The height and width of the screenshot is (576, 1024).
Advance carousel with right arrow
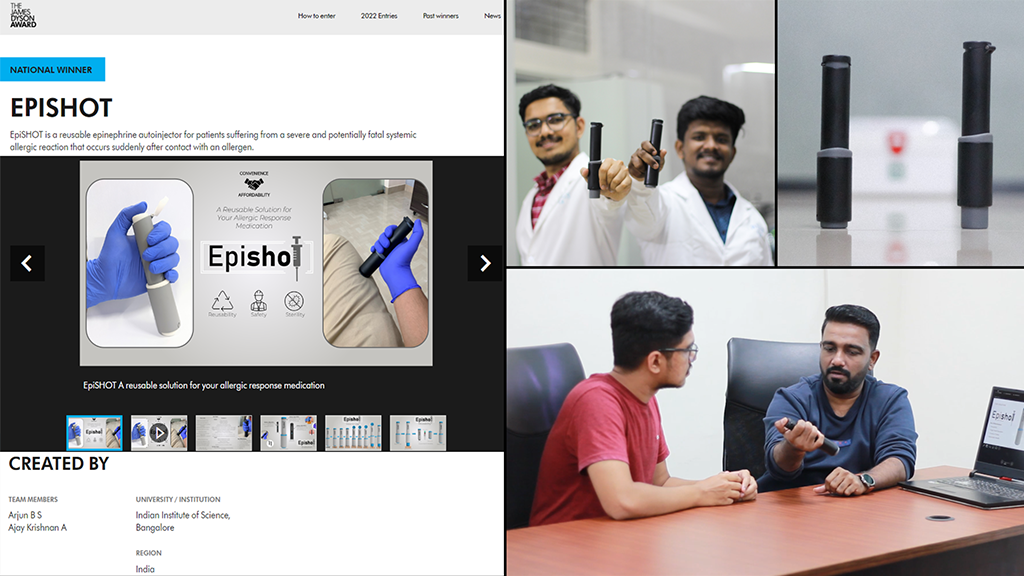[x=485, y=263]
